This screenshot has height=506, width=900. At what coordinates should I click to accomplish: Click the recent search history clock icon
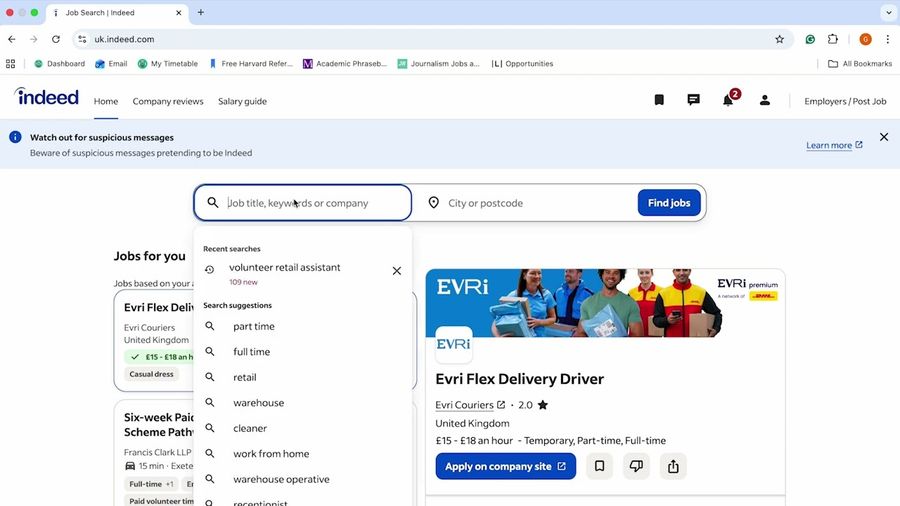pyautogui.click(x=210, y=269)
